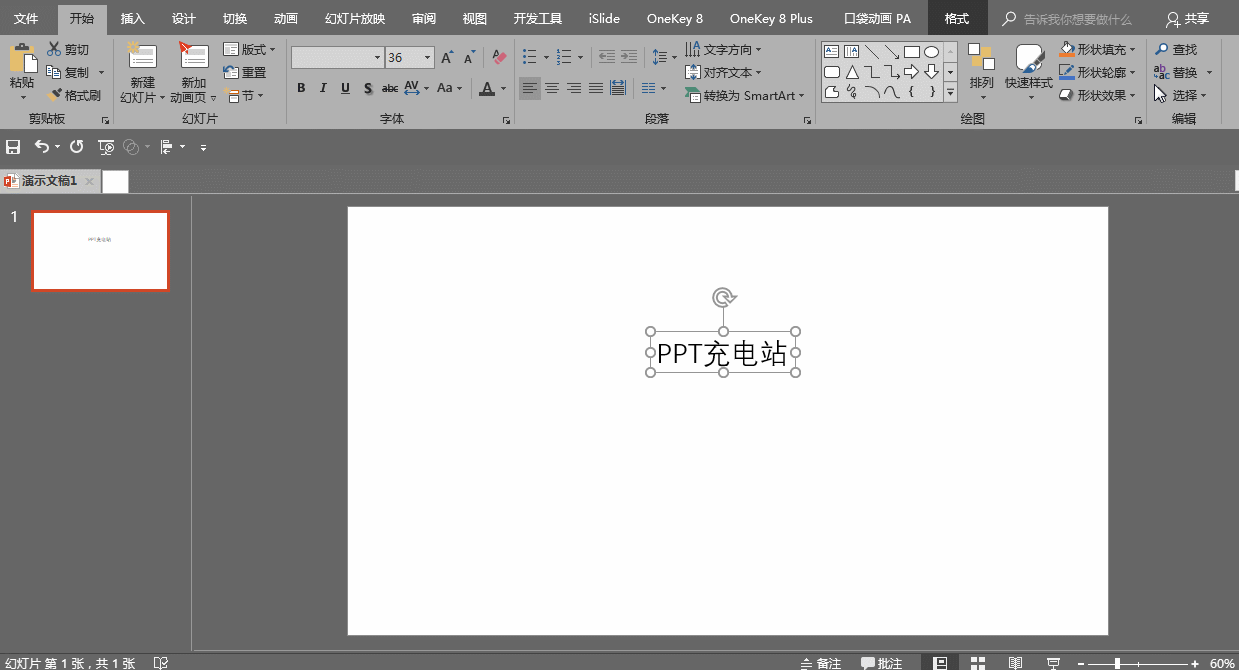Click the Cut (剪切) scissors icon
Screen dimensions: 1239x670
click(x=54, y=50)
